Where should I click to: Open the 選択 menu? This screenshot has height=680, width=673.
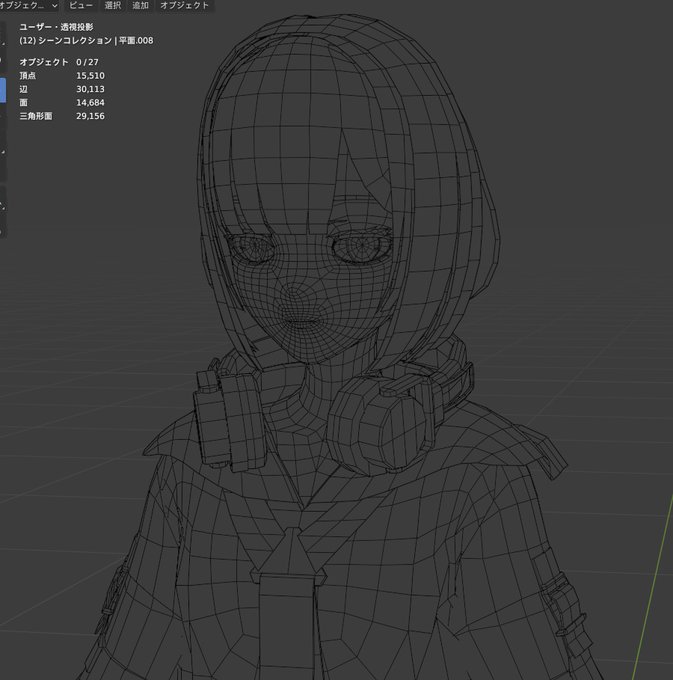coord(113,6)
